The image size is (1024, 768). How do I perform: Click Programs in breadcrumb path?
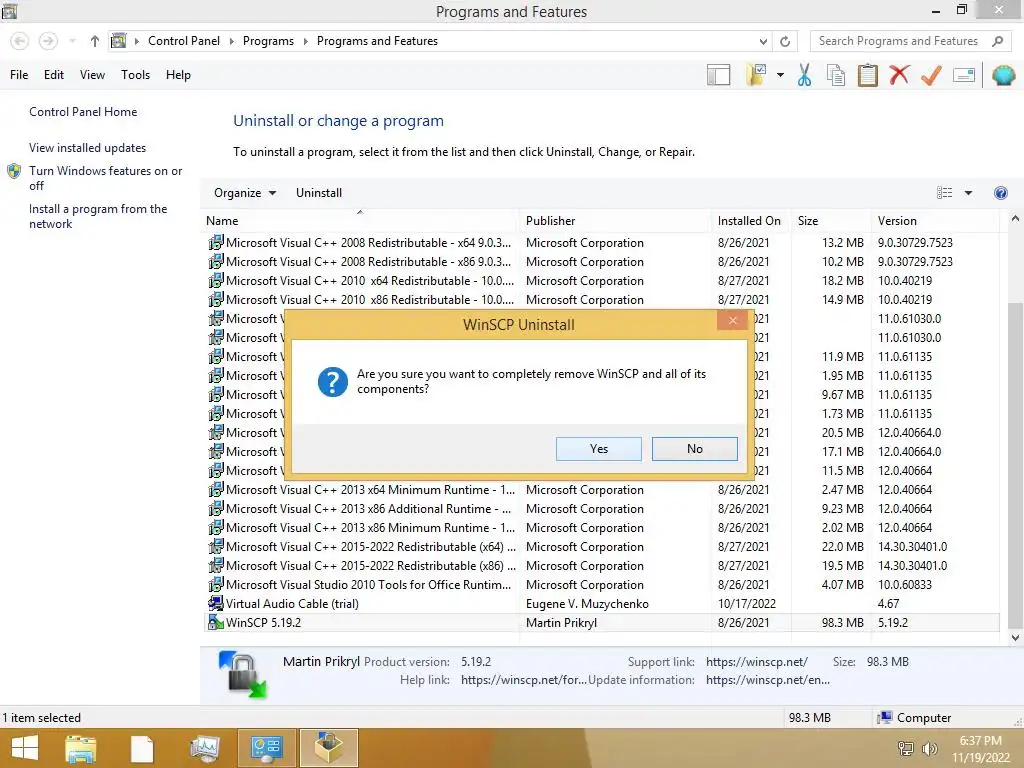point(268,41)
